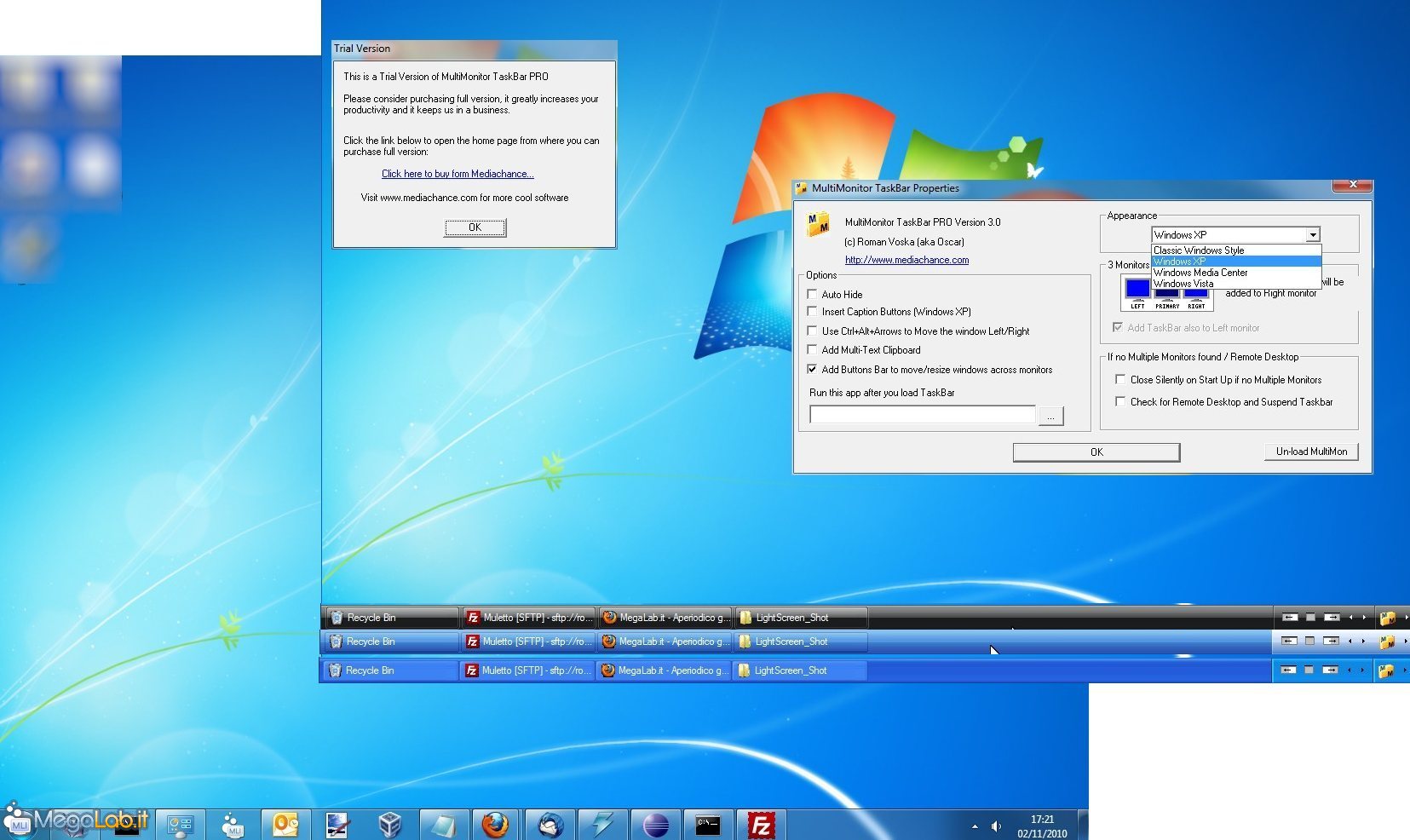Expand tray chevron at end of bright blue XP taskbar
The image size is (1410, 840).
tap(1406, 670)
